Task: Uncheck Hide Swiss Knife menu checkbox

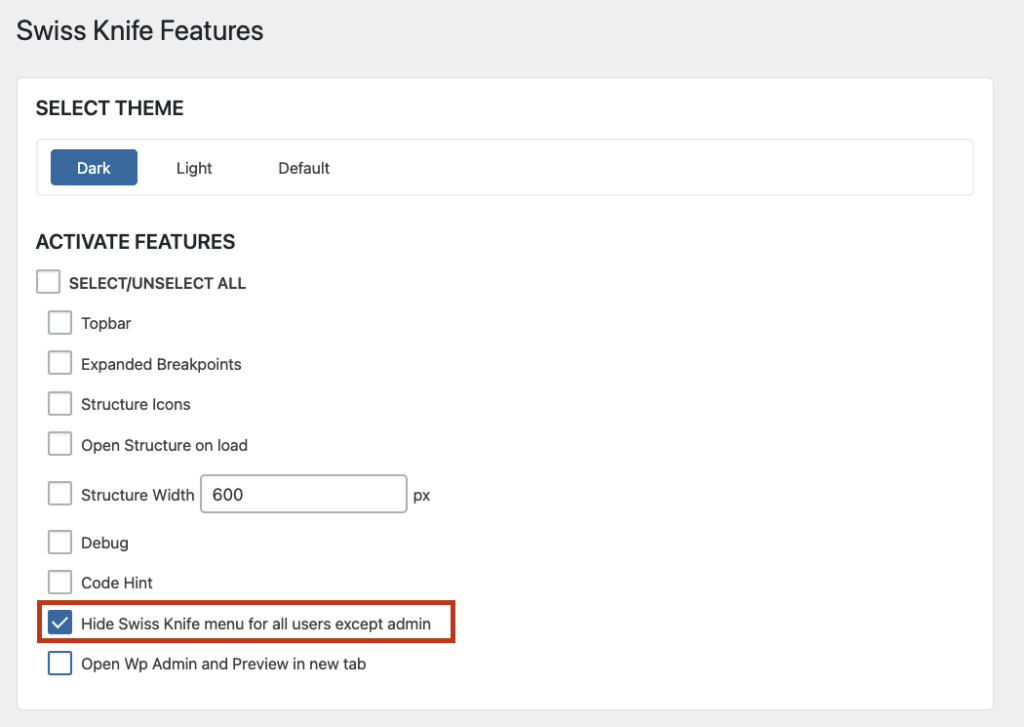Action: point(60,622)
